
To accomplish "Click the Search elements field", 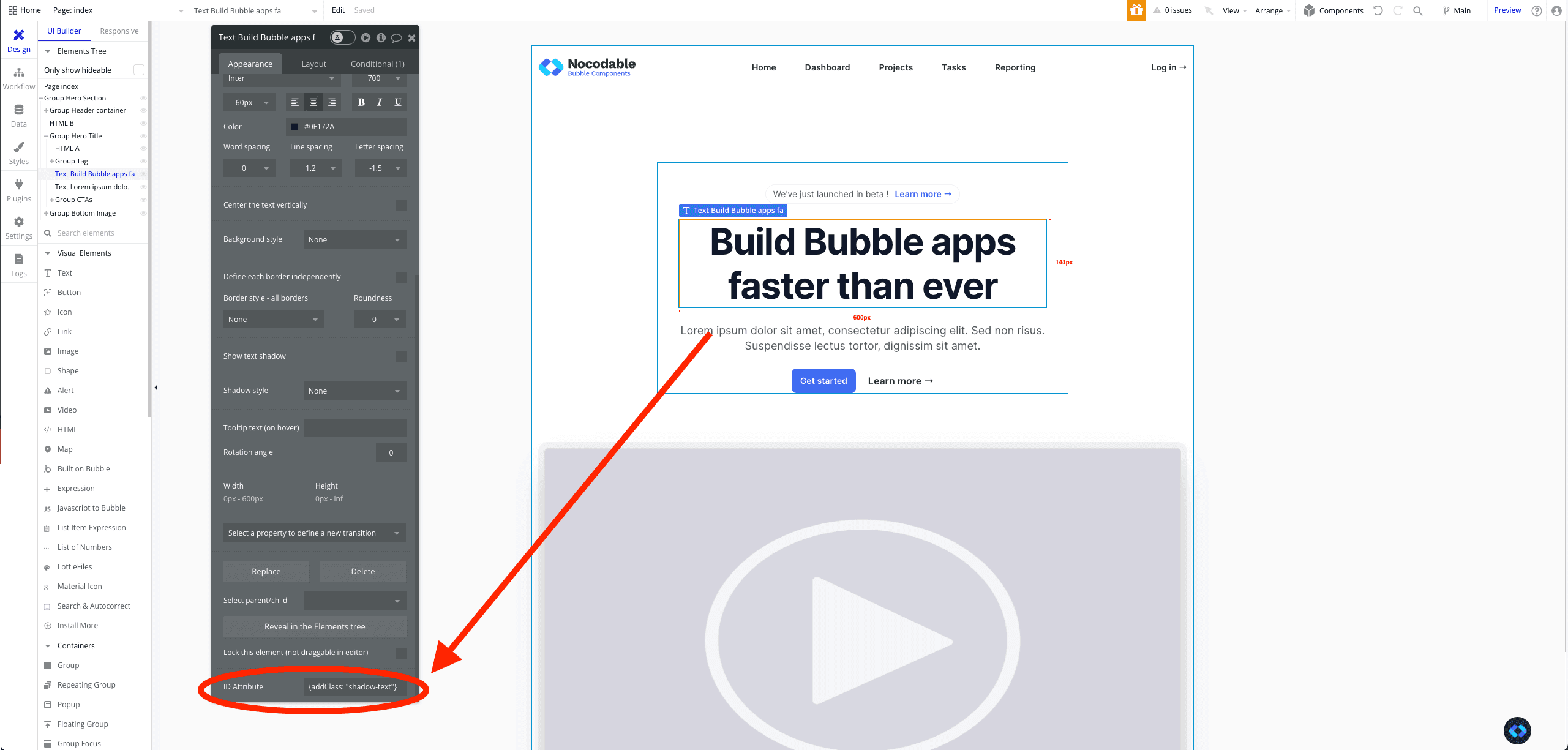I will pos(94,233).
